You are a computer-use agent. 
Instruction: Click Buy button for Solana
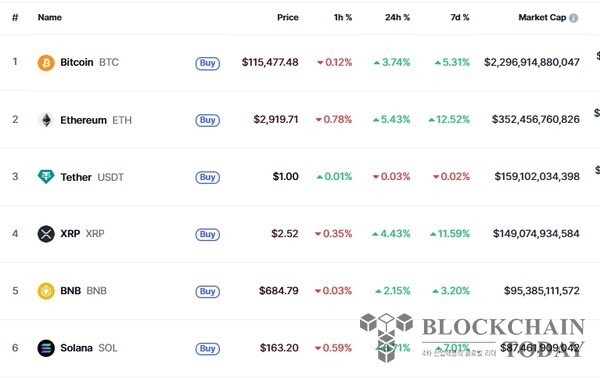coord(207,349)
